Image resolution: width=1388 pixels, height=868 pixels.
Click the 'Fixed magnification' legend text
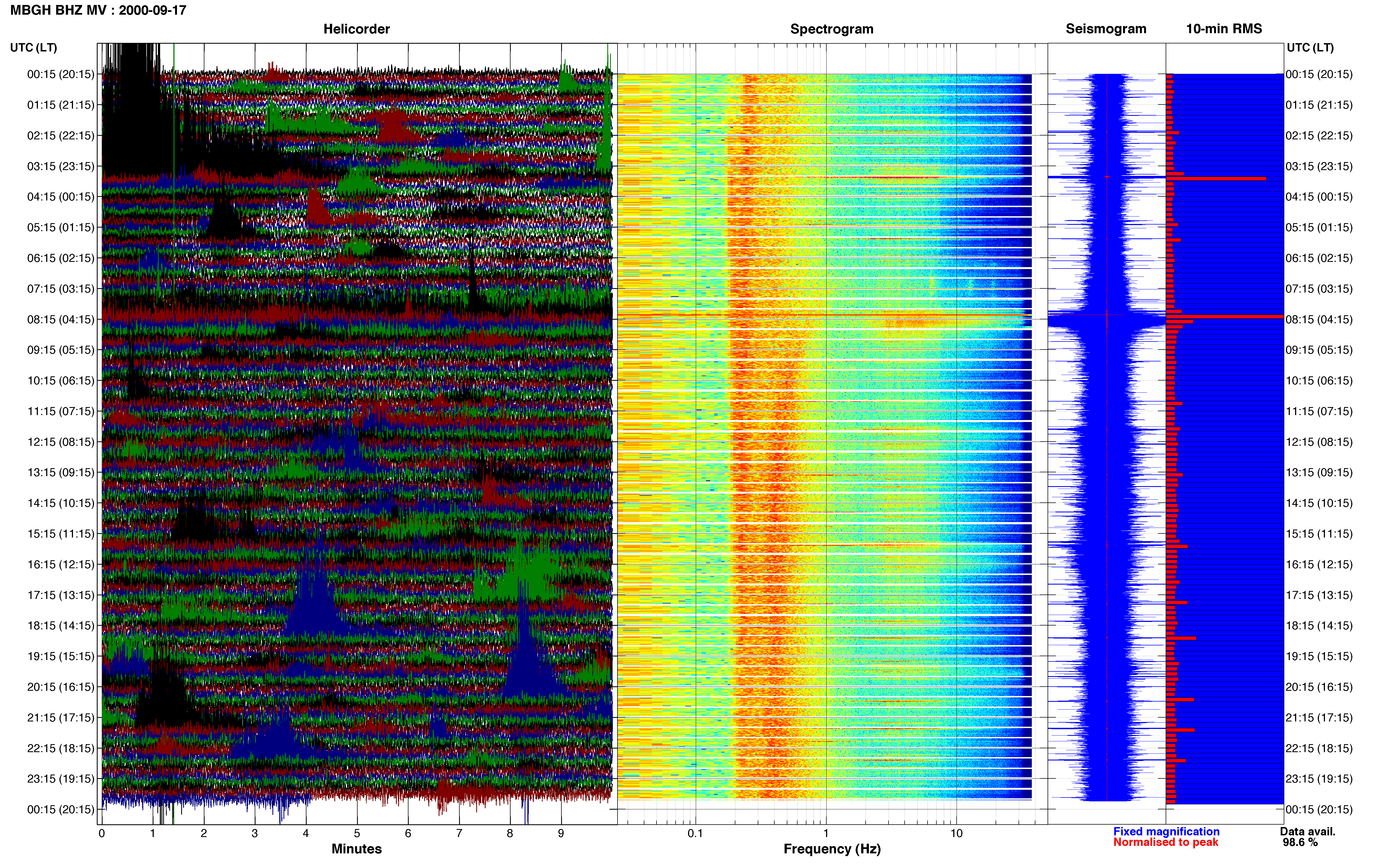pos(1166,831)
